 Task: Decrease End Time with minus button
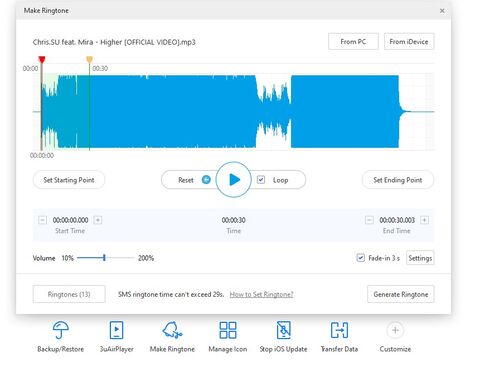pyautogui.click(x=369, y=220)
